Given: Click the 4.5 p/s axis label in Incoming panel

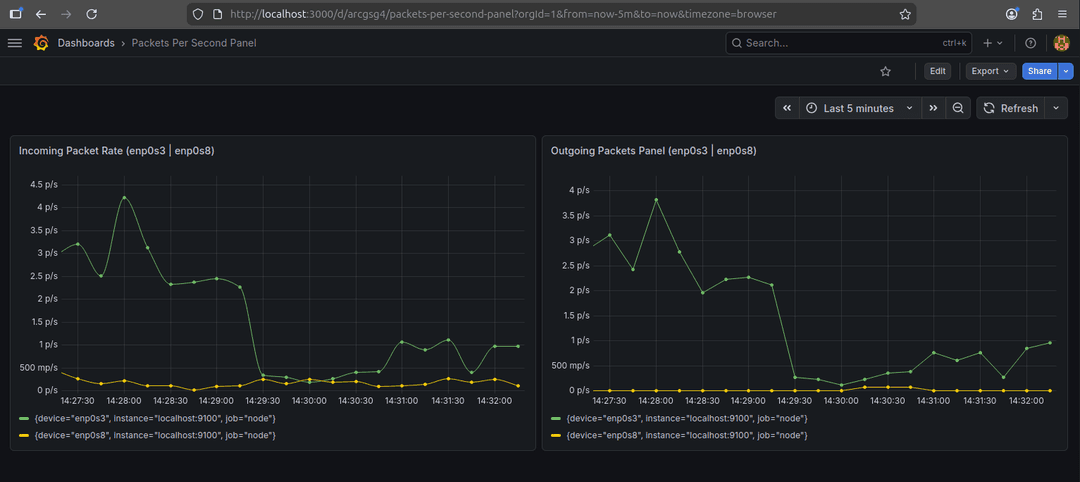Looking at the screenshot, I should click(43, 185).
